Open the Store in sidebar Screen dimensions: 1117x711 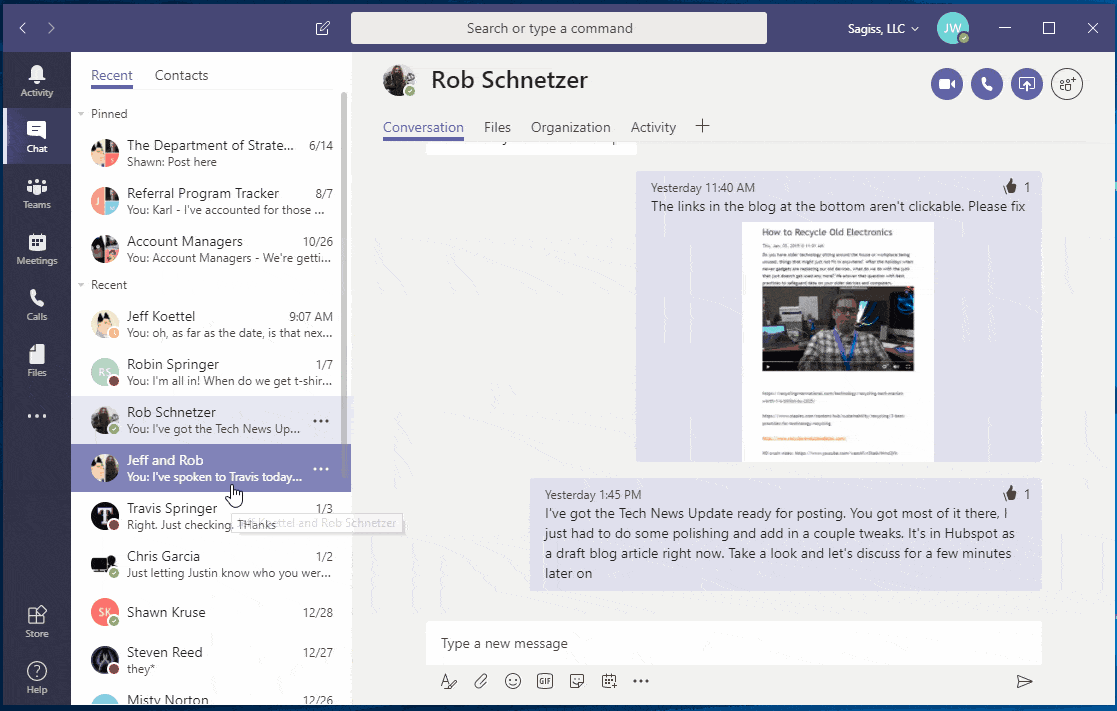pos(36,621)
